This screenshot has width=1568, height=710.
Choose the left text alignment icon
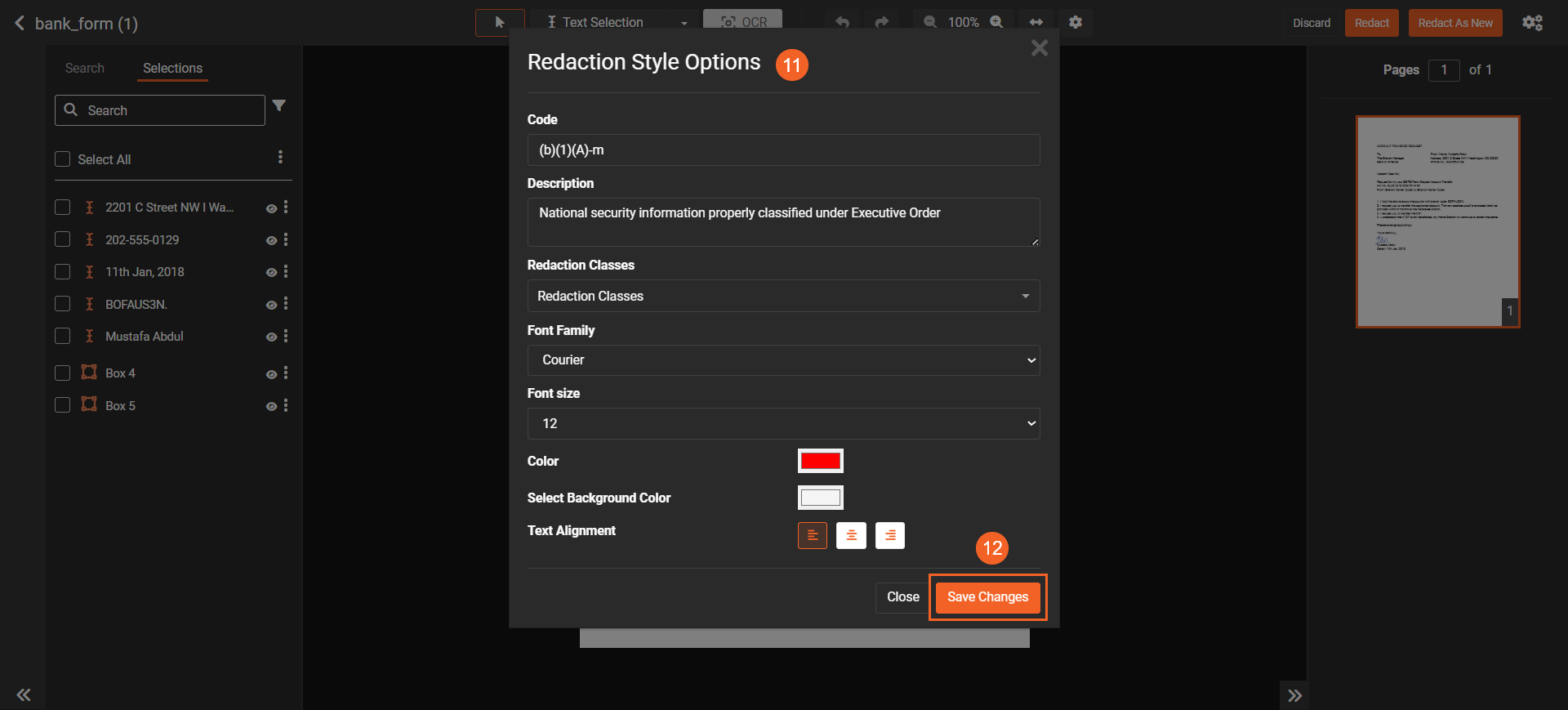[812, 535]
